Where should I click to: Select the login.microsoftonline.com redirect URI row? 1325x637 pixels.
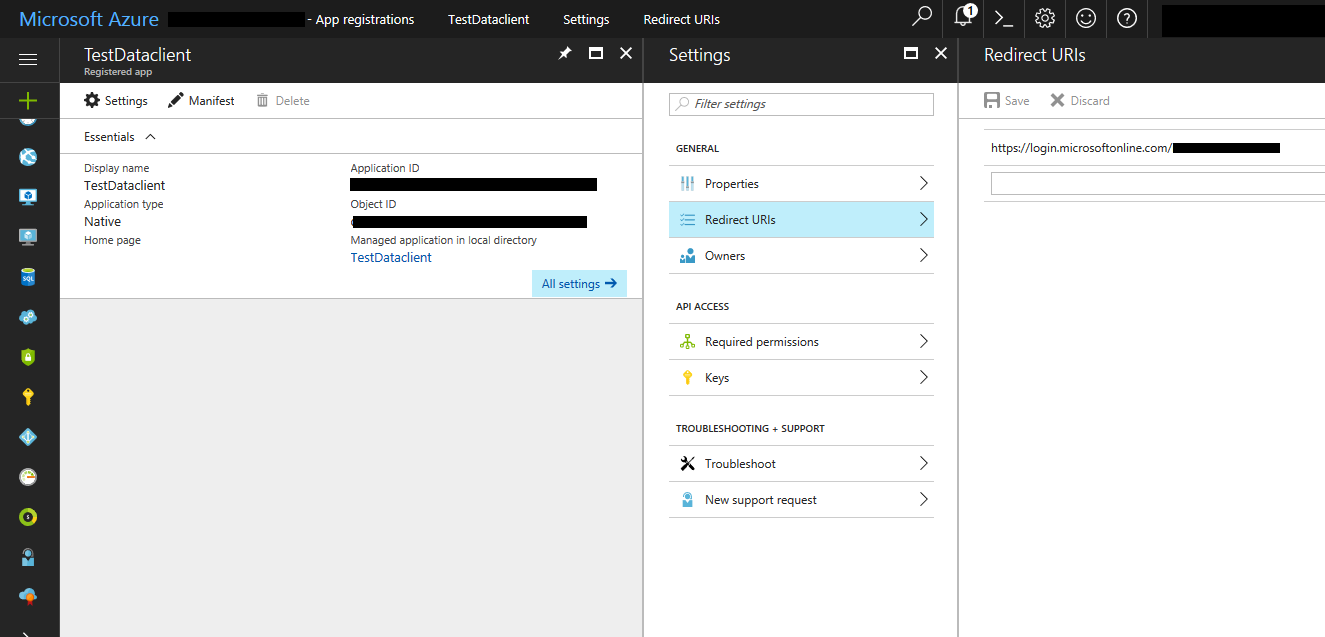(x=1154, y=147)
